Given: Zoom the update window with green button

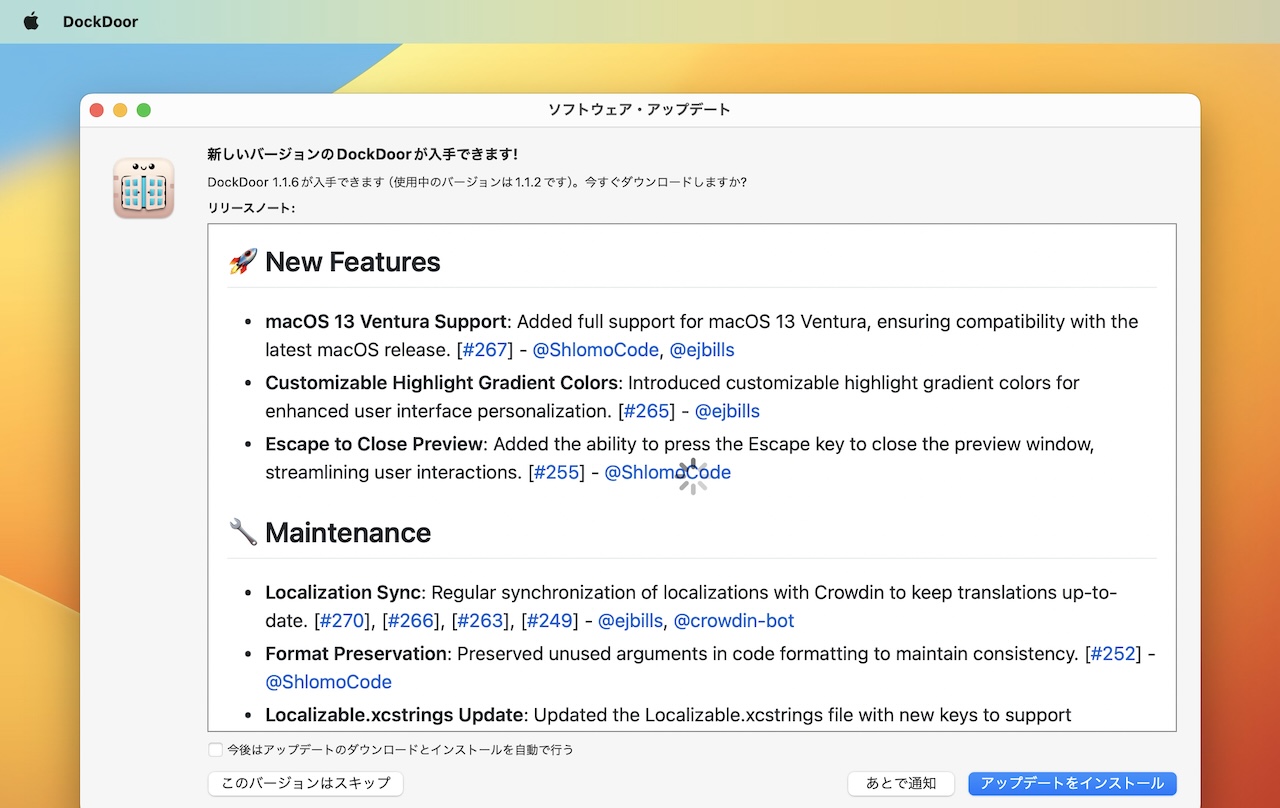Looking at the screenshot, I should (144, 110).
